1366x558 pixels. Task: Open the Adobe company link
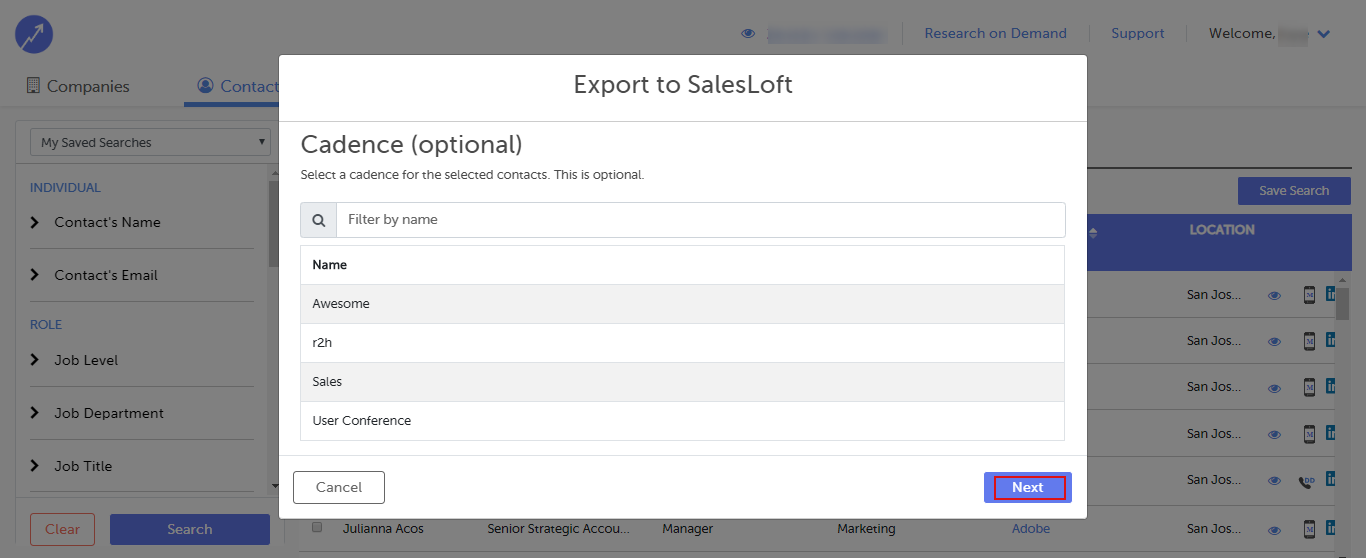(x=1031, y=528)
